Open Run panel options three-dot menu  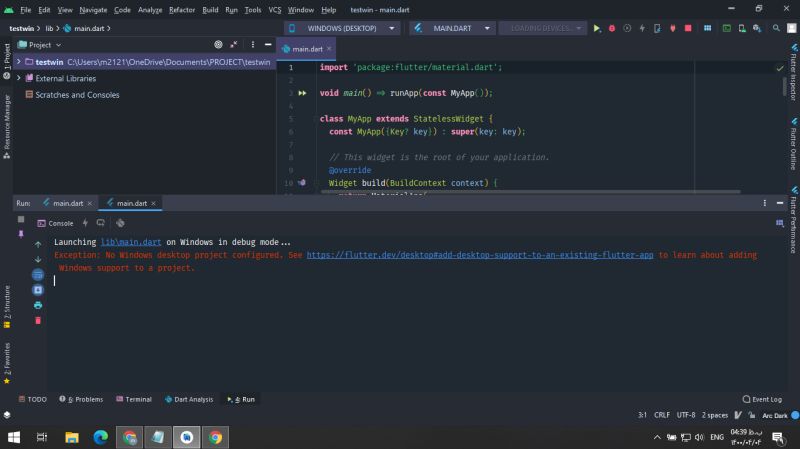click(764, 203)
